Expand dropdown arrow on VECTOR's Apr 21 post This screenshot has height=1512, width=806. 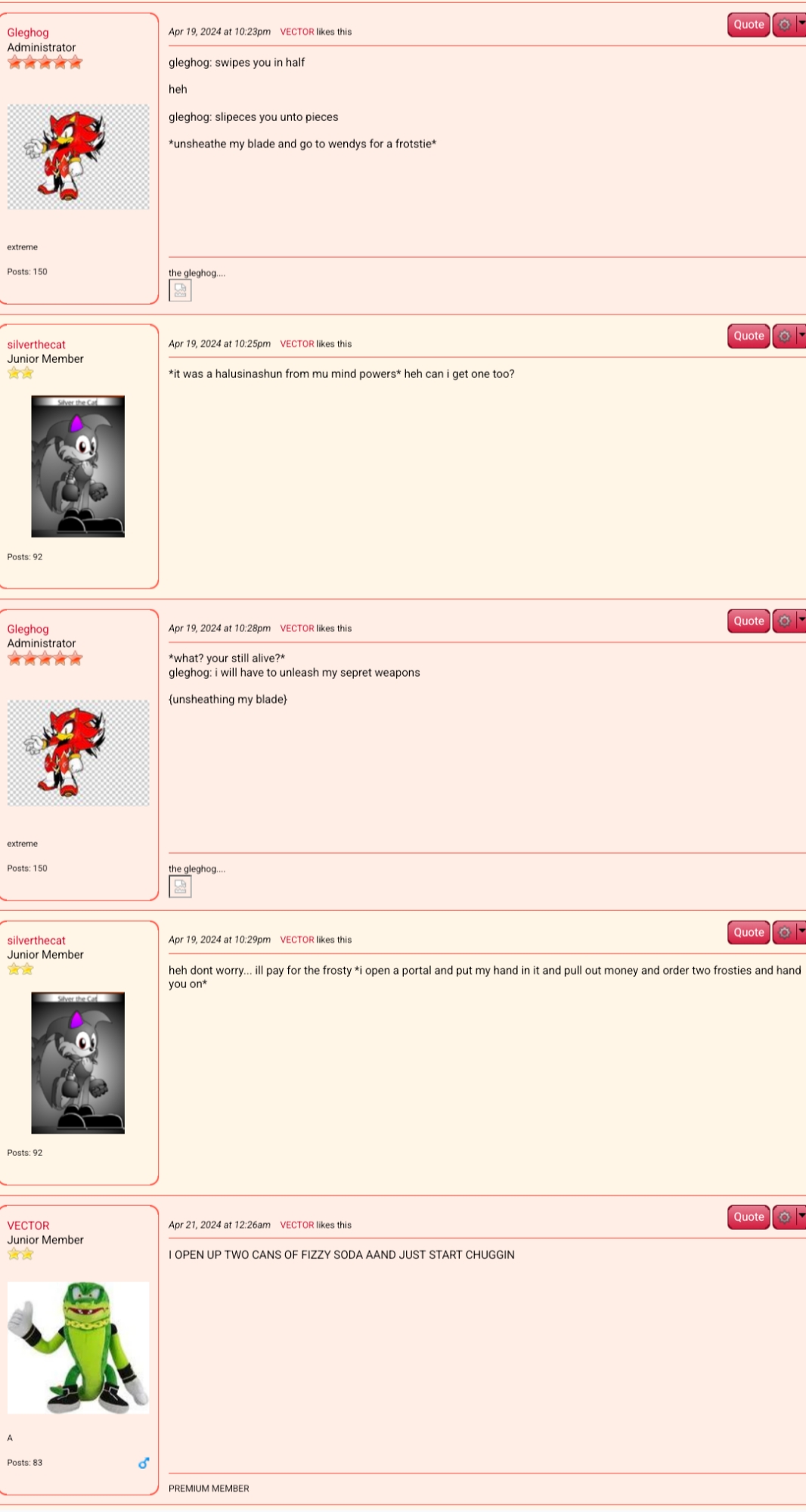pyautogui.click(x=801, y=1217)
